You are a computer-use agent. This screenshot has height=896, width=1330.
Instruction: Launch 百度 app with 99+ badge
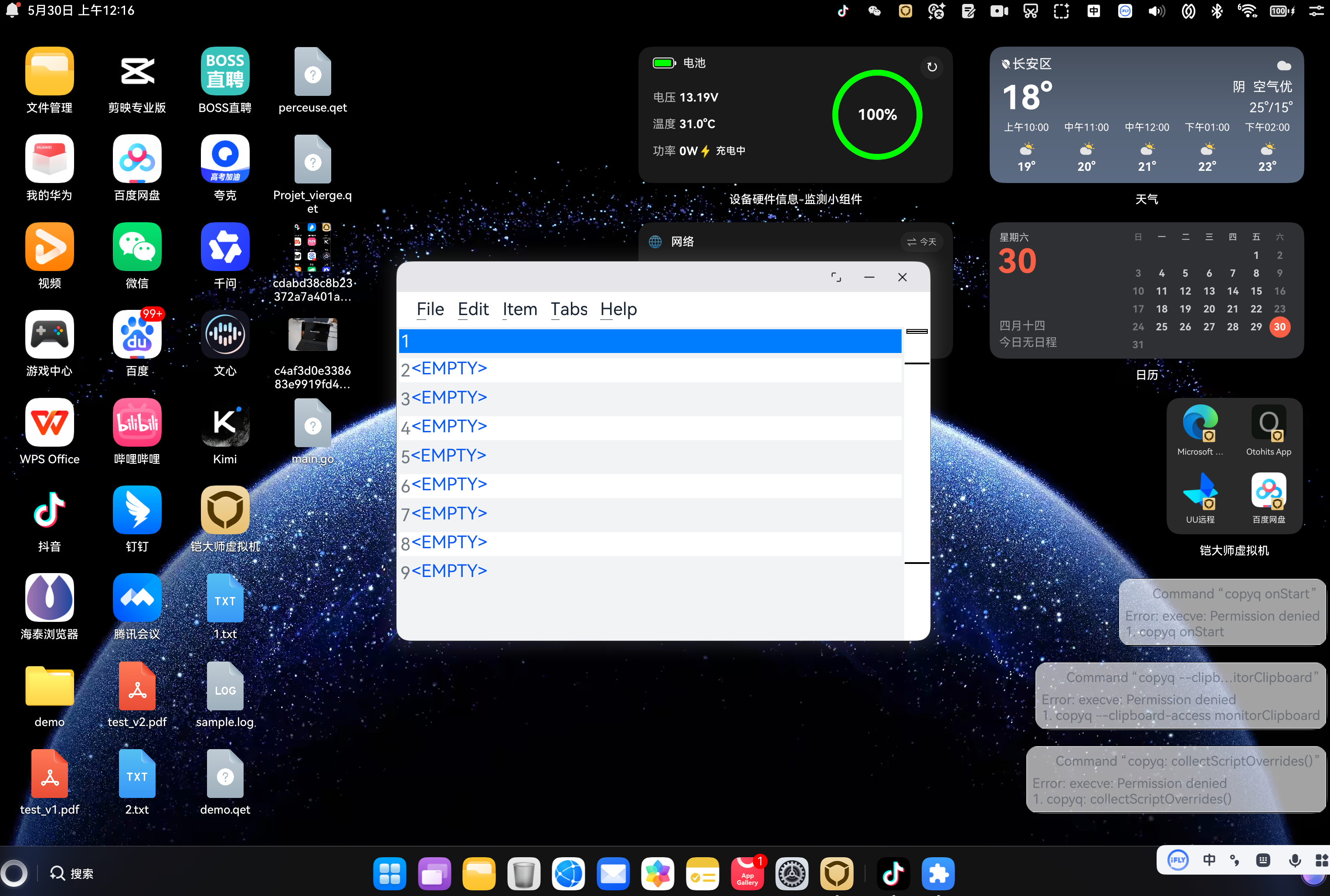tap(137, 335)
